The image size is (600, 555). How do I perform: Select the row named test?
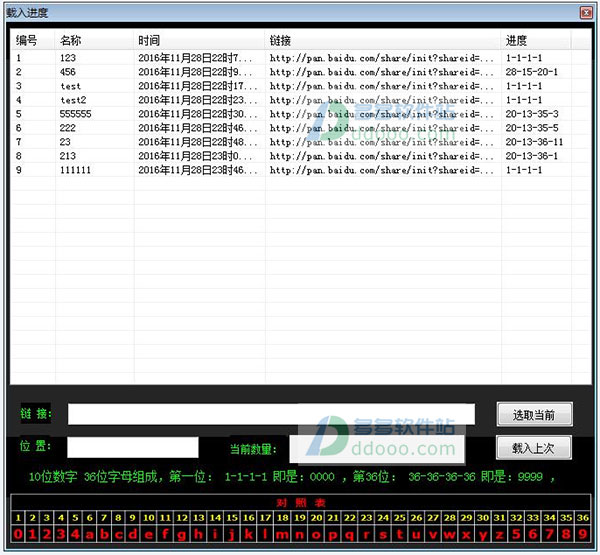(300, 86)
